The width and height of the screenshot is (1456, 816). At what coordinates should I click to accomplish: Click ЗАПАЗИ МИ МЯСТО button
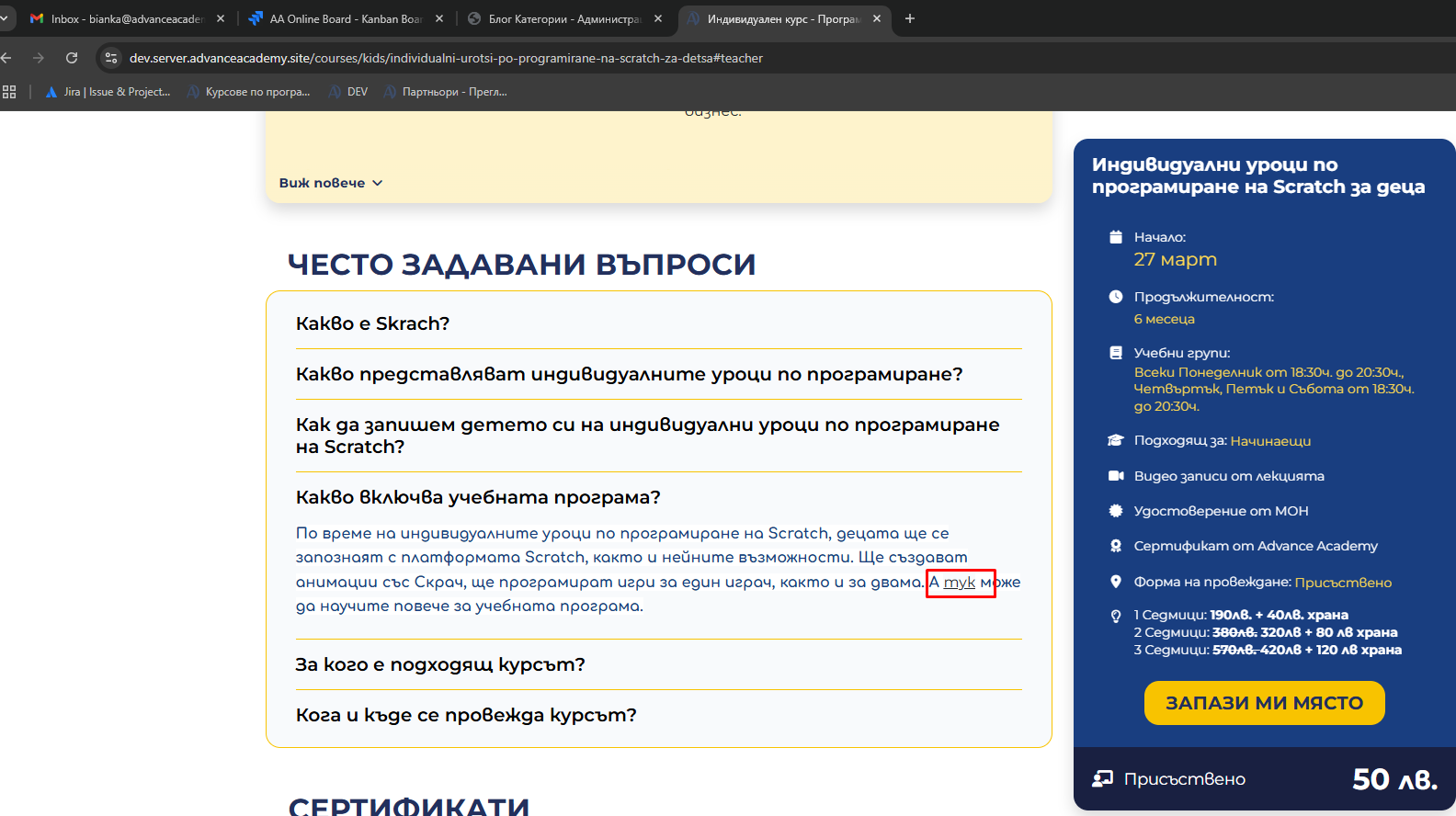pos(1264,703)
